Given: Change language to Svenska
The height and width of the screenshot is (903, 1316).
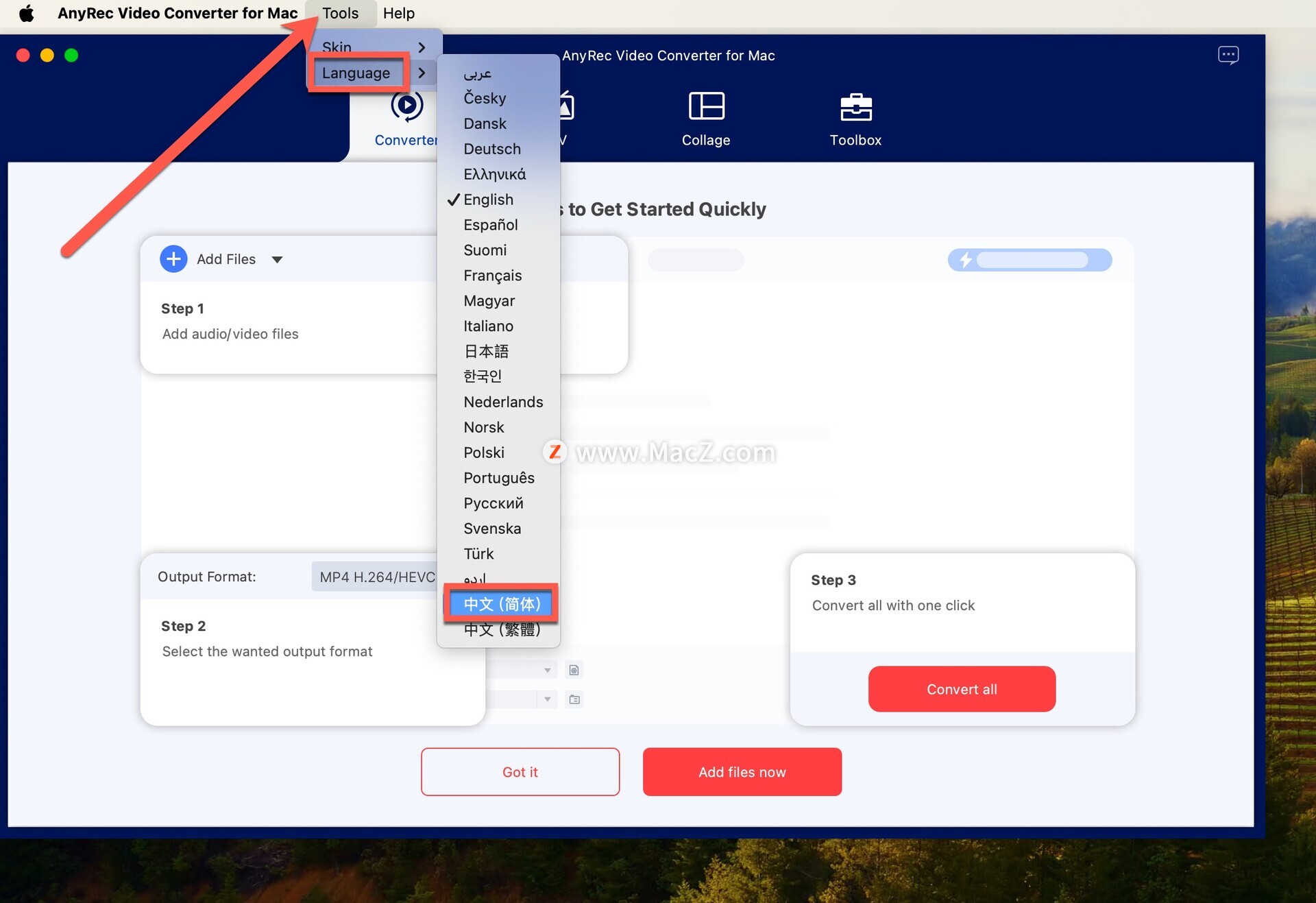Looking at the screenshot, I should [x=499, y=529].
